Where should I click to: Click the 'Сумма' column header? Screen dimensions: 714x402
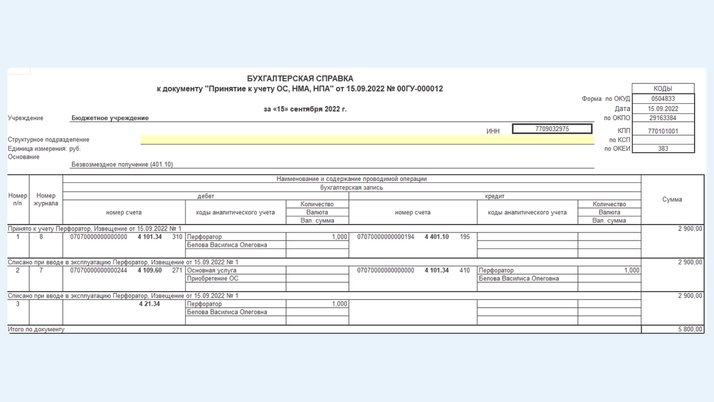click(x=672, y=199)
